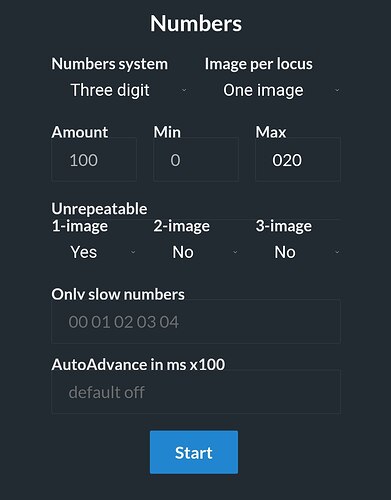Click the chevron arrow beside Yes
Image resolution: width=391 pixels, height=500 pixels.
coord(133,252)
